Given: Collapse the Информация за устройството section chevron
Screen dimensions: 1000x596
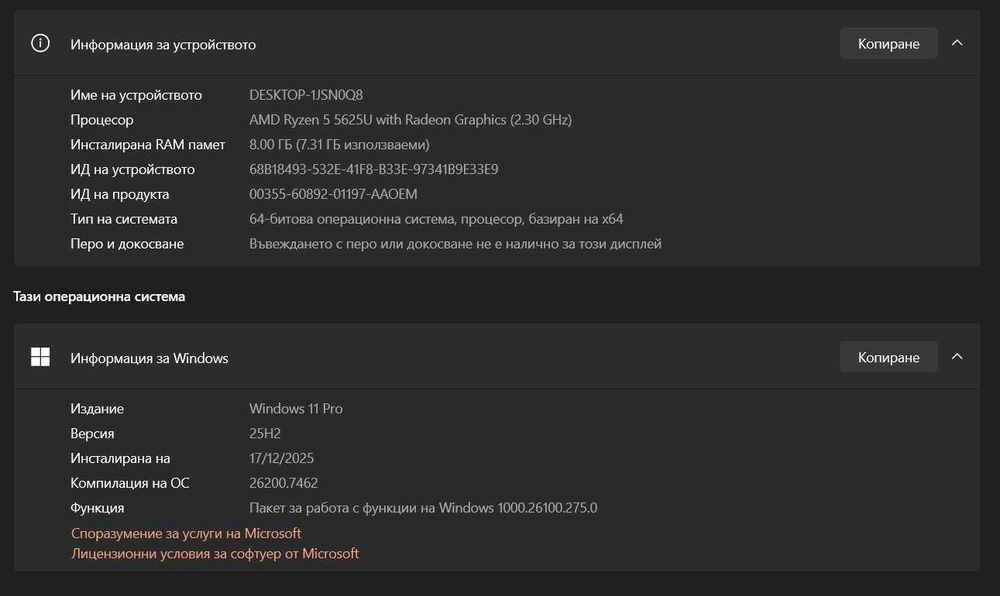Looking at the screenshot, I should 957,44.
